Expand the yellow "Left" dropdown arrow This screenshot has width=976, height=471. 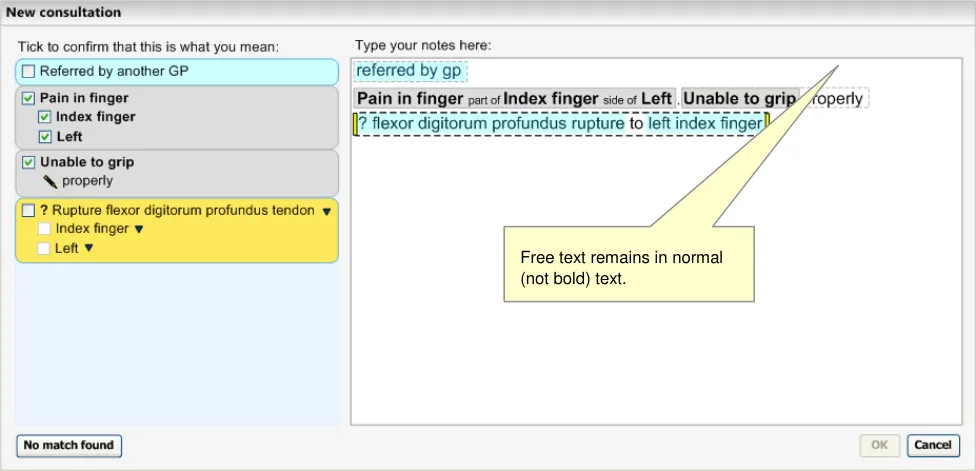tap(89, 249)
